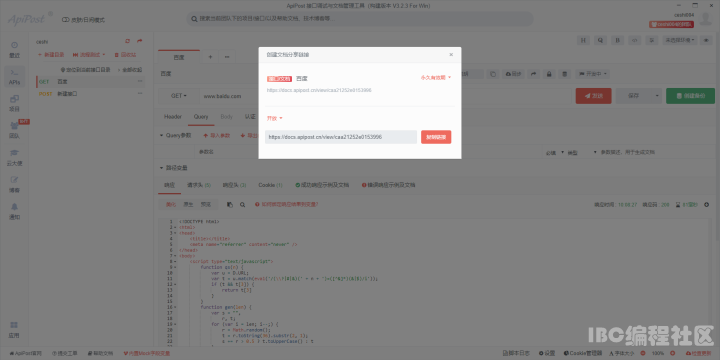Viewport: 720px width, 360px height.
Task: Locate current interface directory
Action: pos(85,70)
